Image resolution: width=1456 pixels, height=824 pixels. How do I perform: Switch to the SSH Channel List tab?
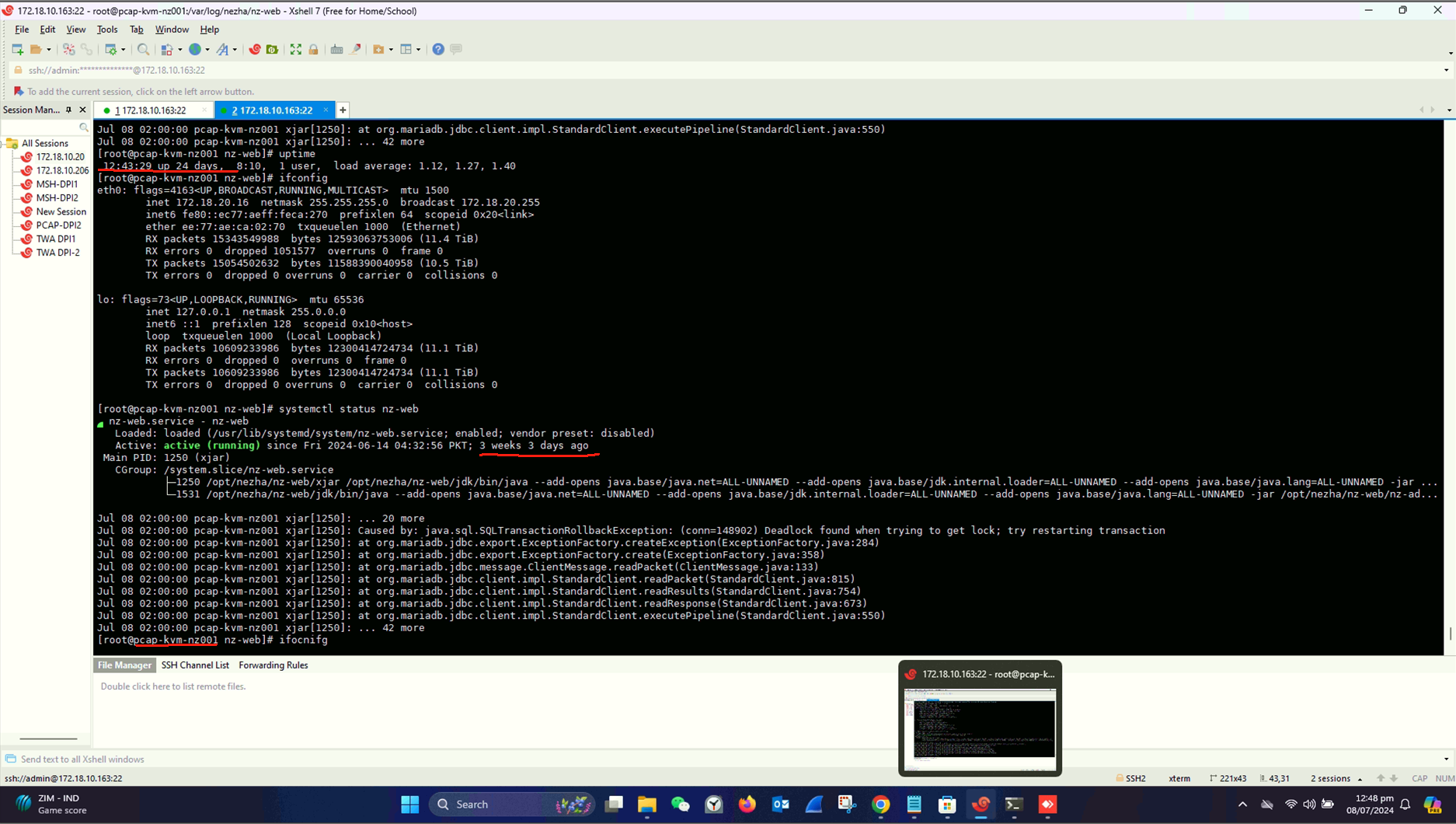pos(195,665)
